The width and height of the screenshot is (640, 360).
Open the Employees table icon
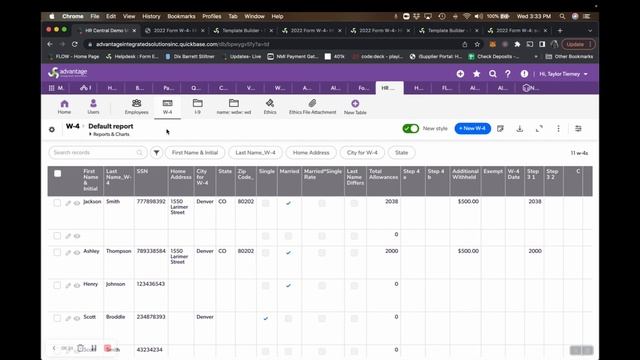tap(136, 106)
